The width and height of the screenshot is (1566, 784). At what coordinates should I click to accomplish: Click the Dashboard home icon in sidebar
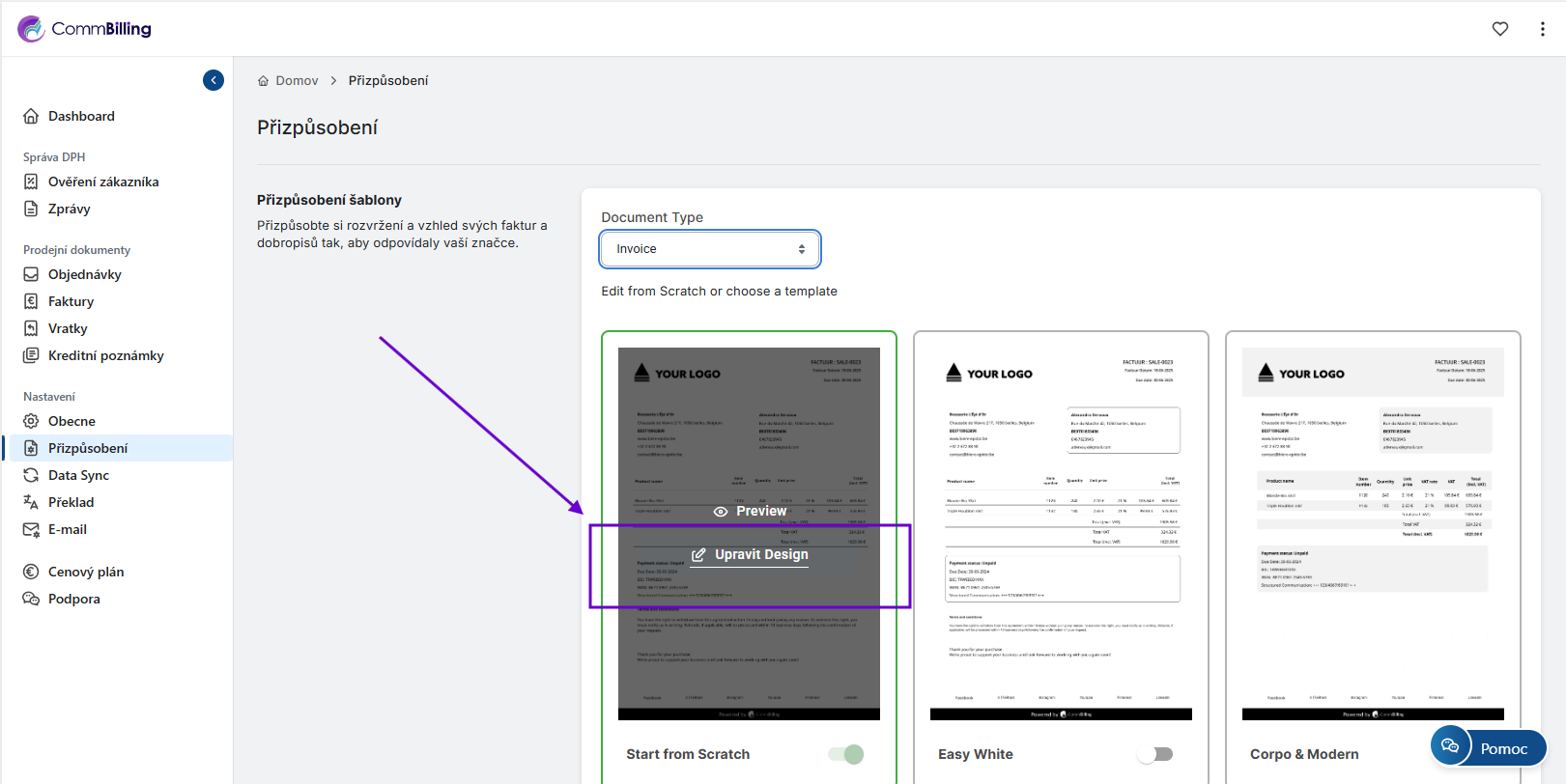tap(31, 116)
